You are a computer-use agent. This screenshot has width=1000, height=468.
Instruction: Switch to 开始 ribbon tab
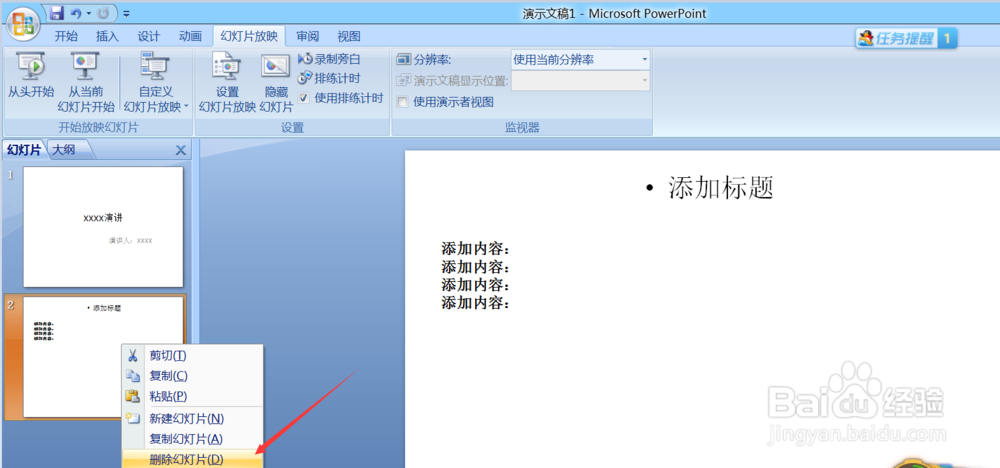coord(66,36)
